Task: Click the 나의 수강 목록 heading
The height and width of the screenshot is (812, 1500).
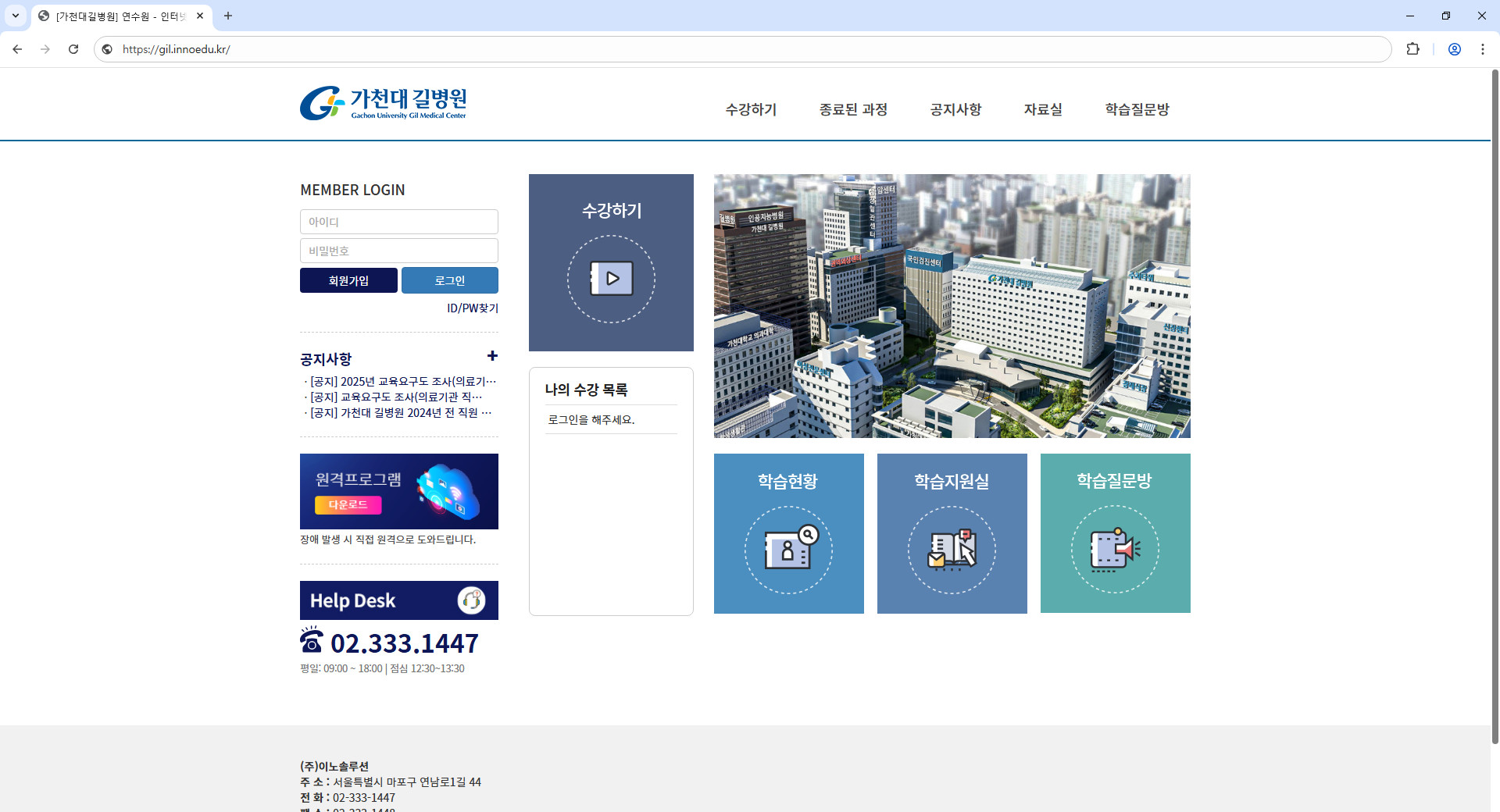Action: click(587, 390)
